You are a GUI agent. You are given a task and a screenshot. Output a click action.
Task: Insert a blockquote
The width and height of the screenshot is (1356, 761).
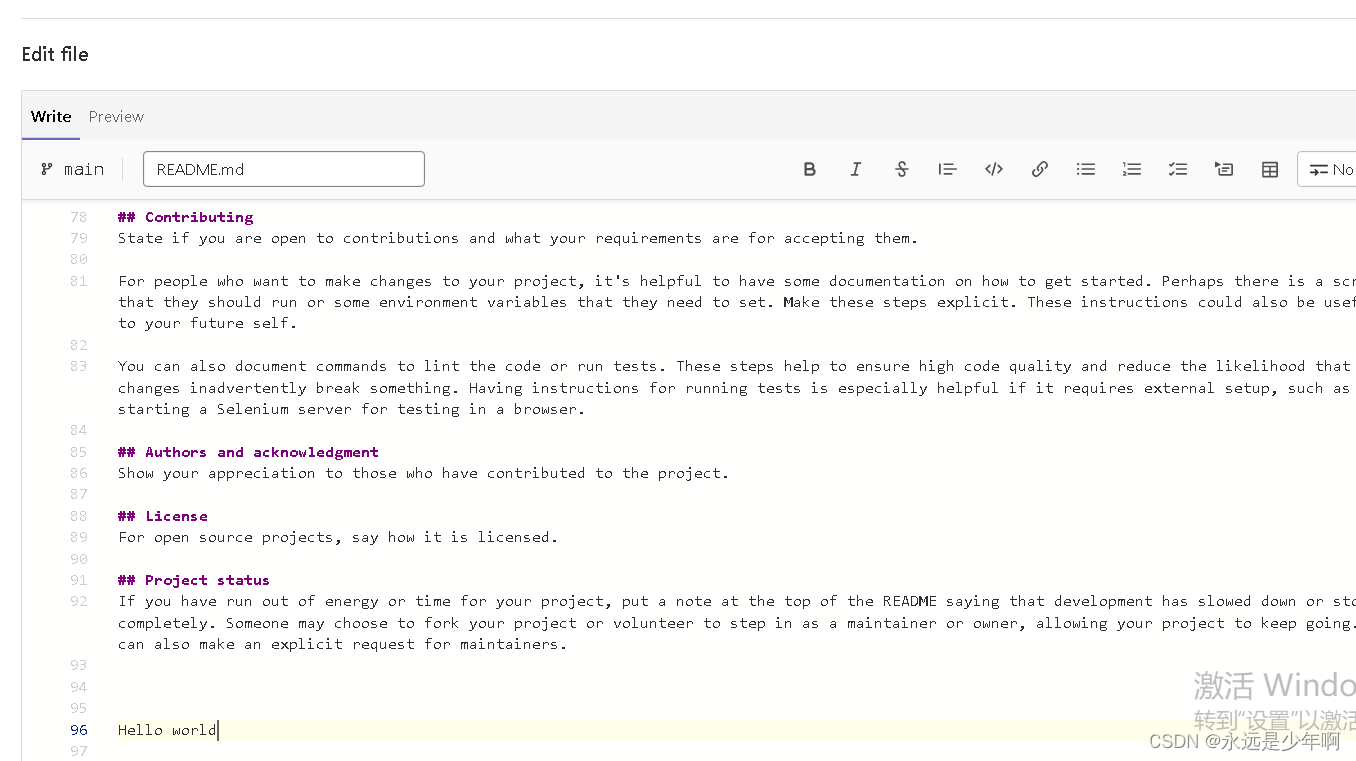[x=948, y=169]
